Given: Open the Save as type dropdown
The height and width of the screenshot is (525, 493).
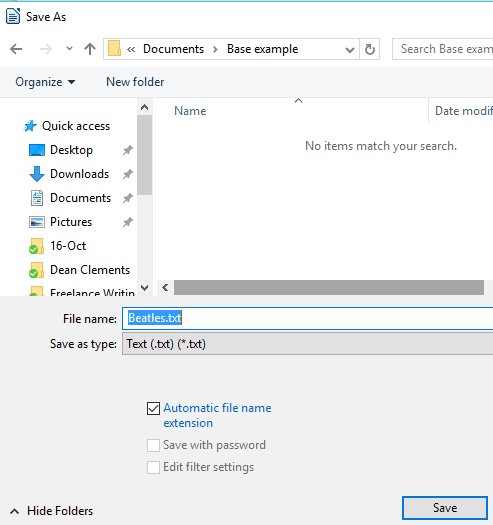Looking at the screenshot, I should 307,344.
